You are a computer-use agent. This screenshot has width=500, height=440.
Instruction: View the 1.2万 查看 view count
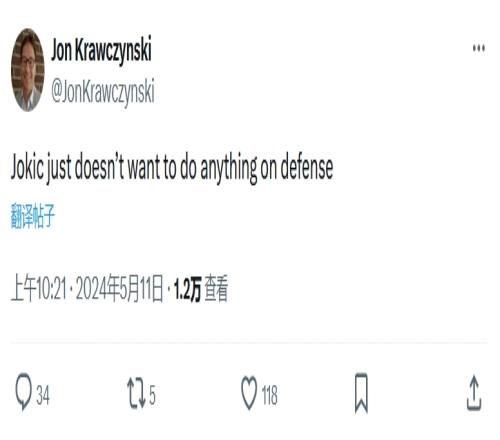pyautogui.click(x=201, y=289)
